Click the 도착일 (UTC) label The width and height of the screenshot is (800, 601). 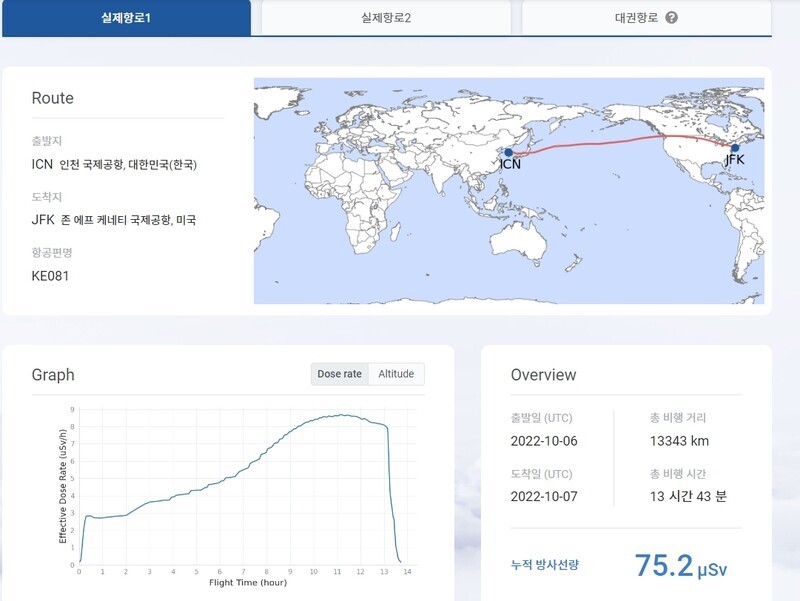541,474
